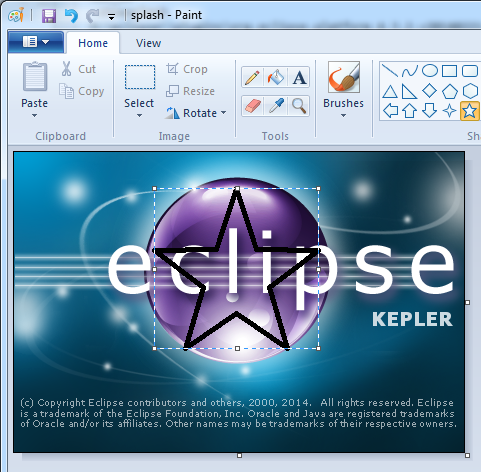
Task: Click the canvas right-edge resize handle
Action: pos(467,302)
